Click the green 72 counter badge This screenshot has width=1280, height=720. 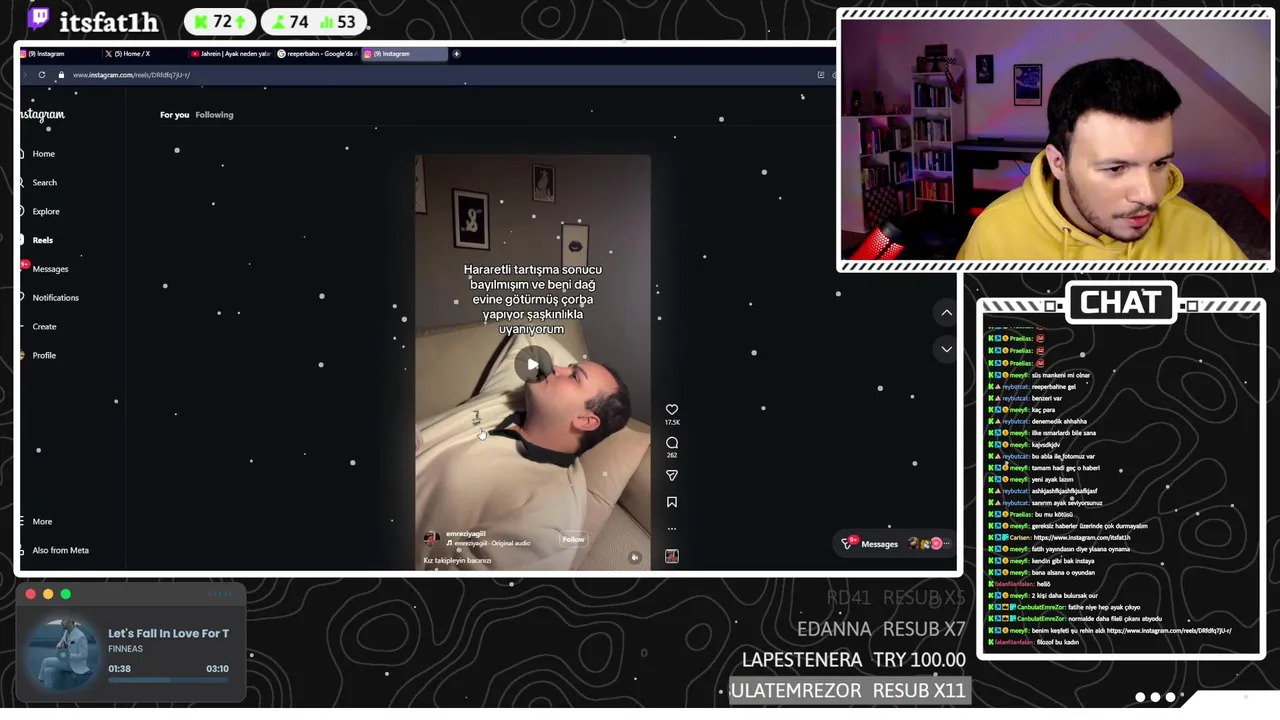click(219, 22)
